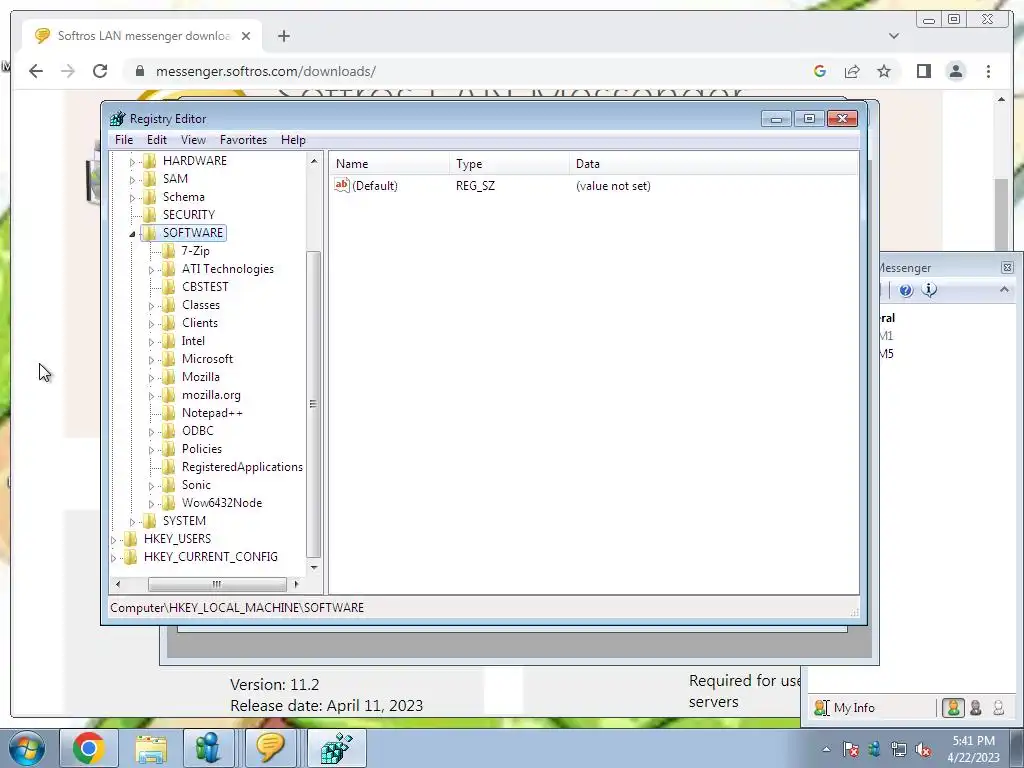Expand the Wow6432Node key

151,504
